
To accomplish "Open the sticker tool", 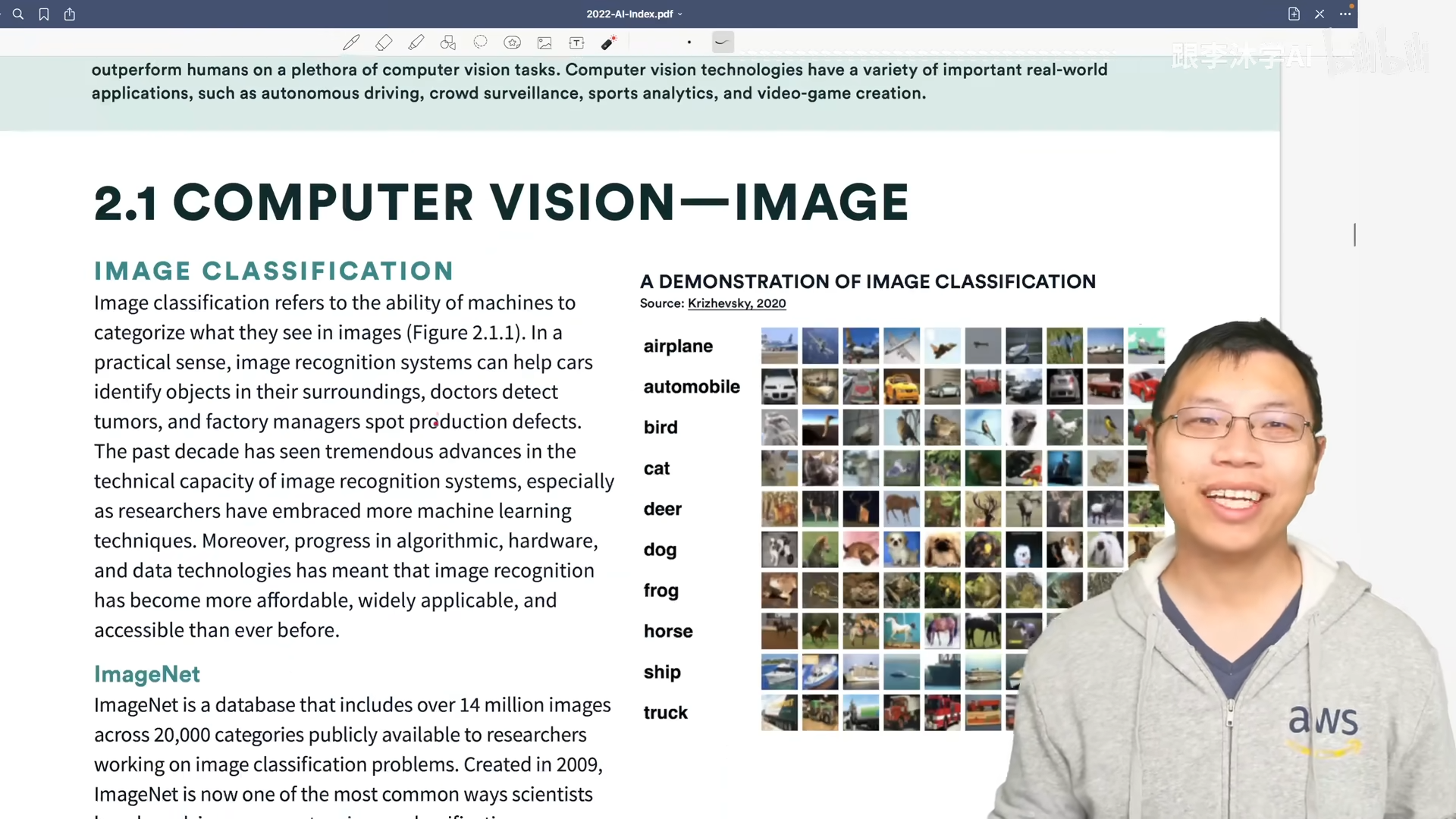I will pos(513,43).
